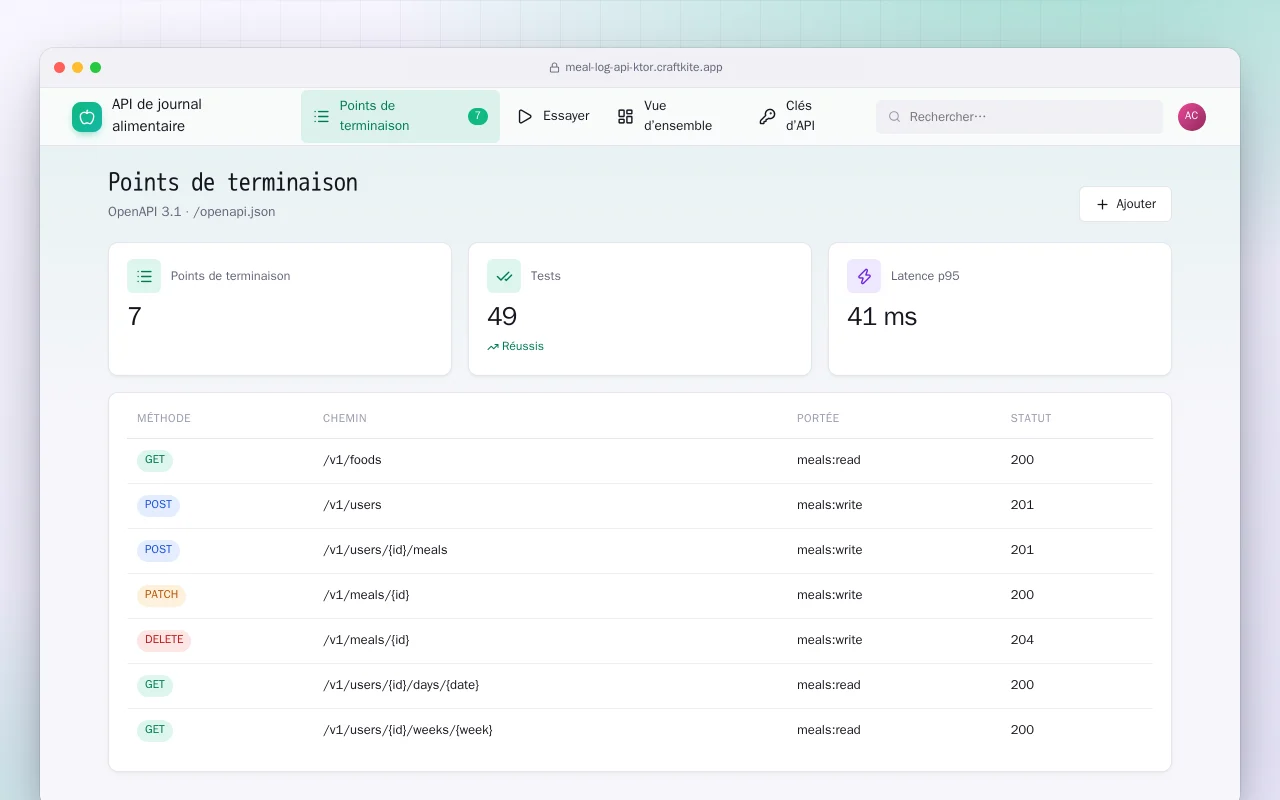Click the double-check icon on the Tests card
Screen dimensions: 1280x800
tap(504, 276)
